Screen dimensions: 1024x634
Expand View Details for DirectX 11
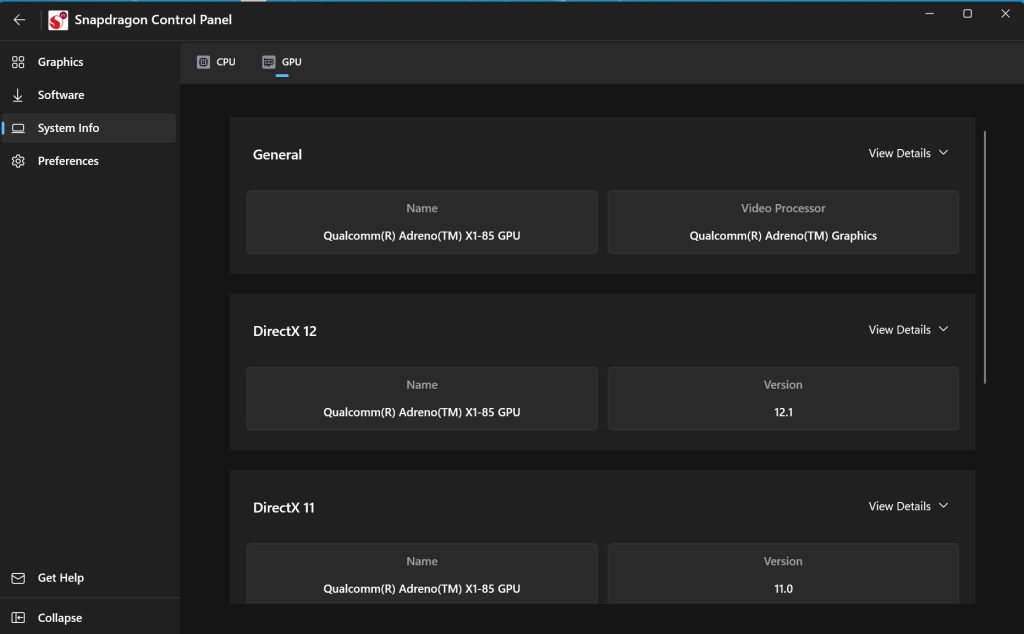click(x=906, y=506)
